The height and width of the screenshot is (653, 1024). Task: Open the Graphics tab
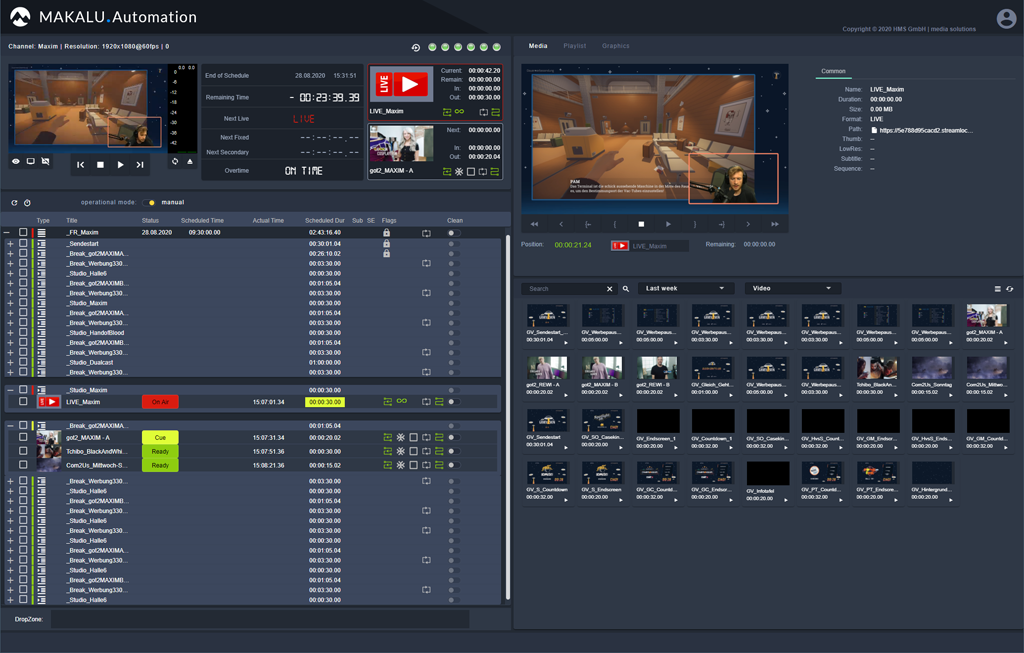[615, 46]
